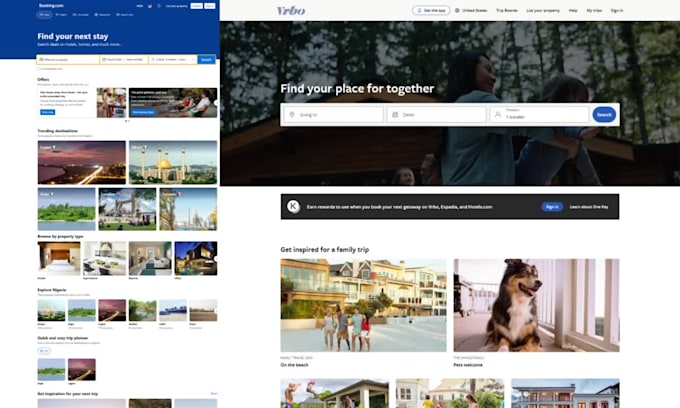Click Booking.com blue Search button
680x408 pixels.
tap(206, 59)
